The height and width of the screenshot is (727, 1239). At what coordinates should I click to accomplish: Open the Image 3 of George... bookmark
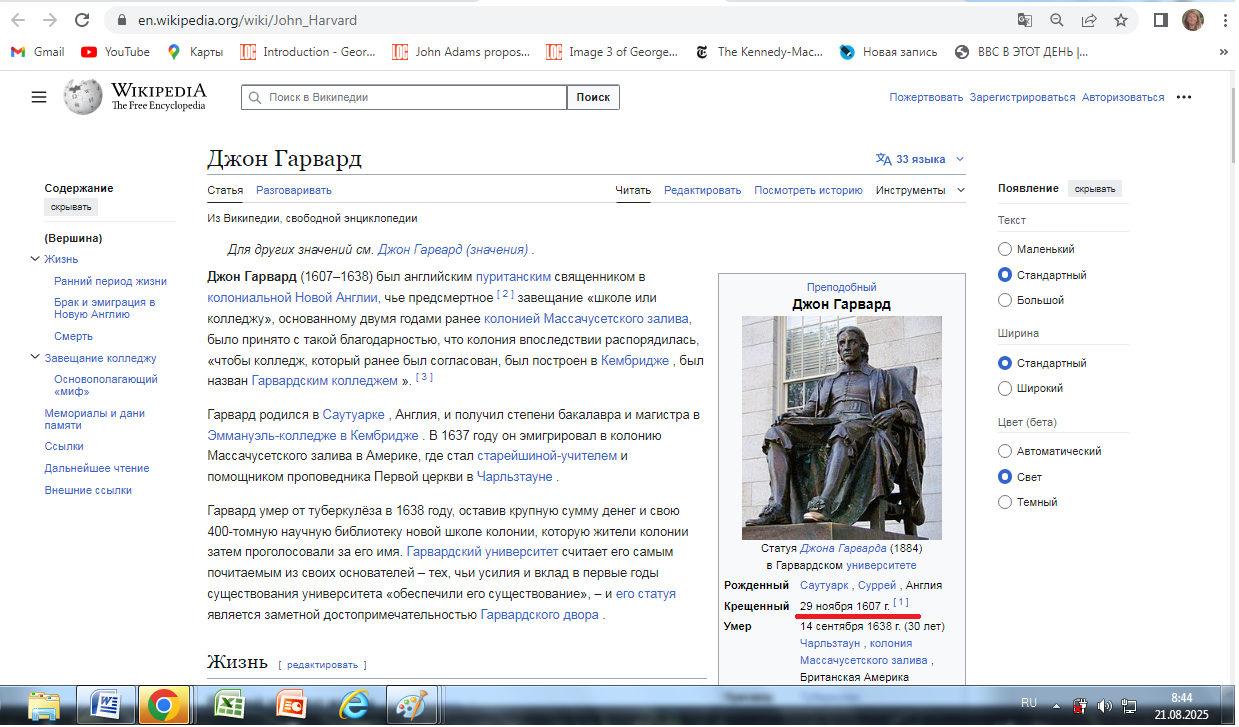[612, 52]
